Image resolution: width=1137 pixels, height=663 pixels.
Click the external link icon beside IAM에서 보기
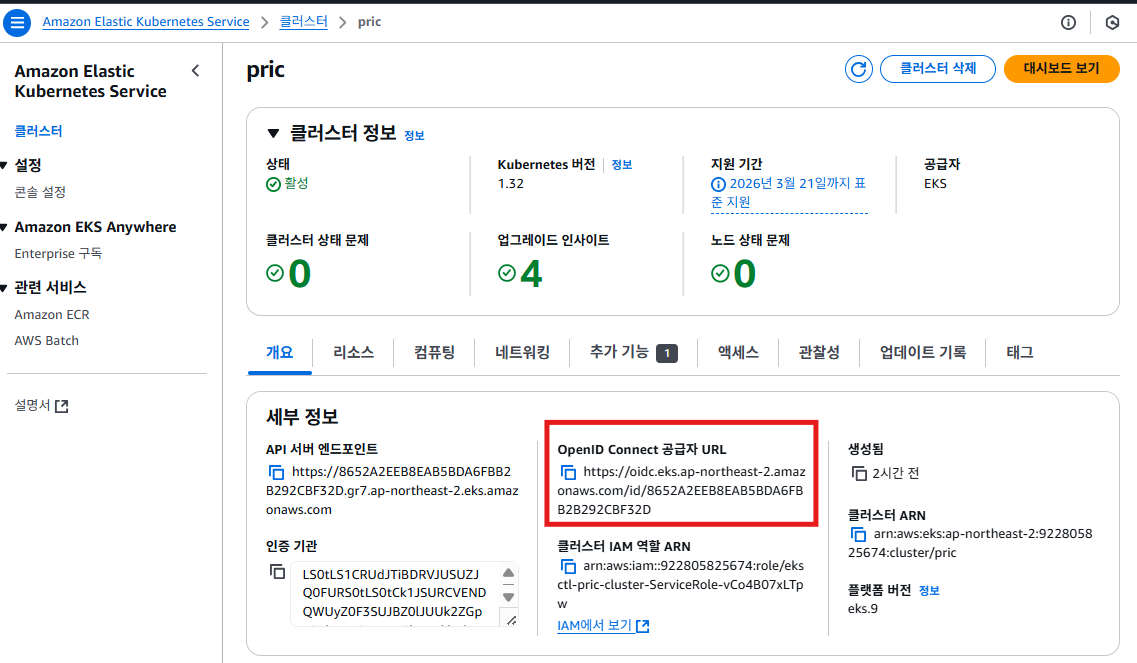(x=642, y=625)
